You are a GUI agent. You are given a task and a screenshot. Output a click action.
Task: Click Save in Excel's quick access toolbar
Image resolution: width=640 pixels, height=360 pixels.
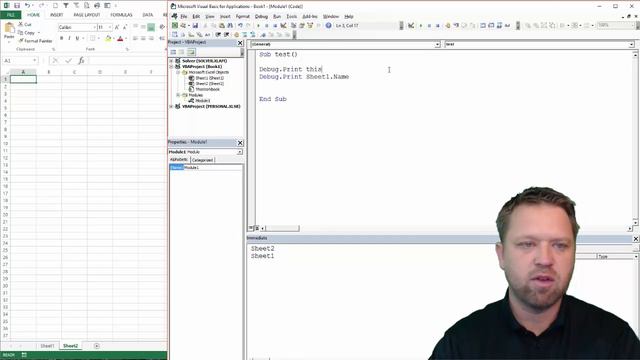[17, 6]
